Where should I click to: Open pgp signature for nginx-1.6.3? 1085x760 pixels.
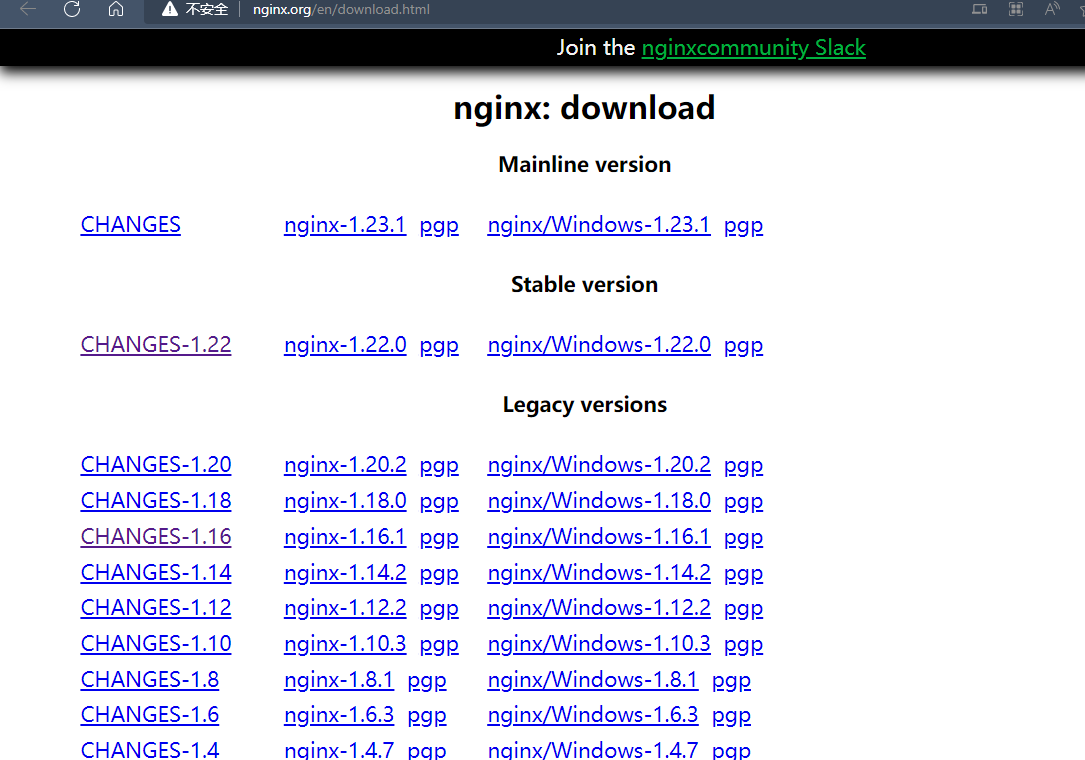[427, 716]
